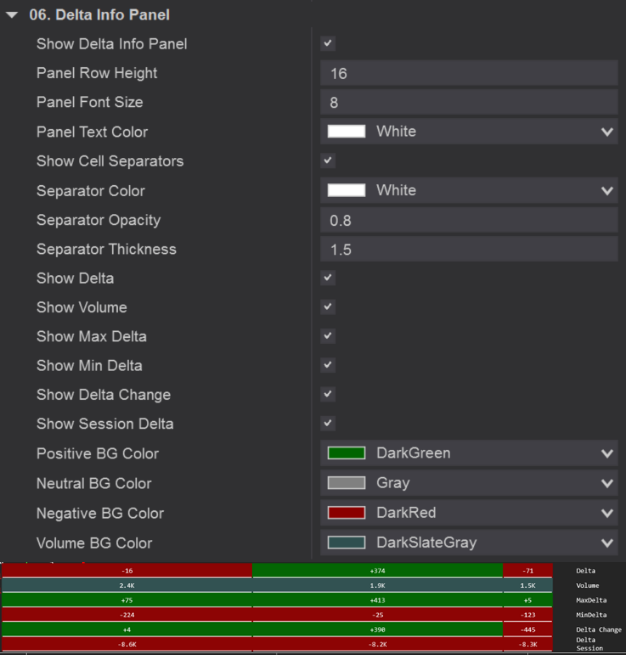
Task: Toggle Show Delta Info Panel checkbox
Action: [328, 44]
